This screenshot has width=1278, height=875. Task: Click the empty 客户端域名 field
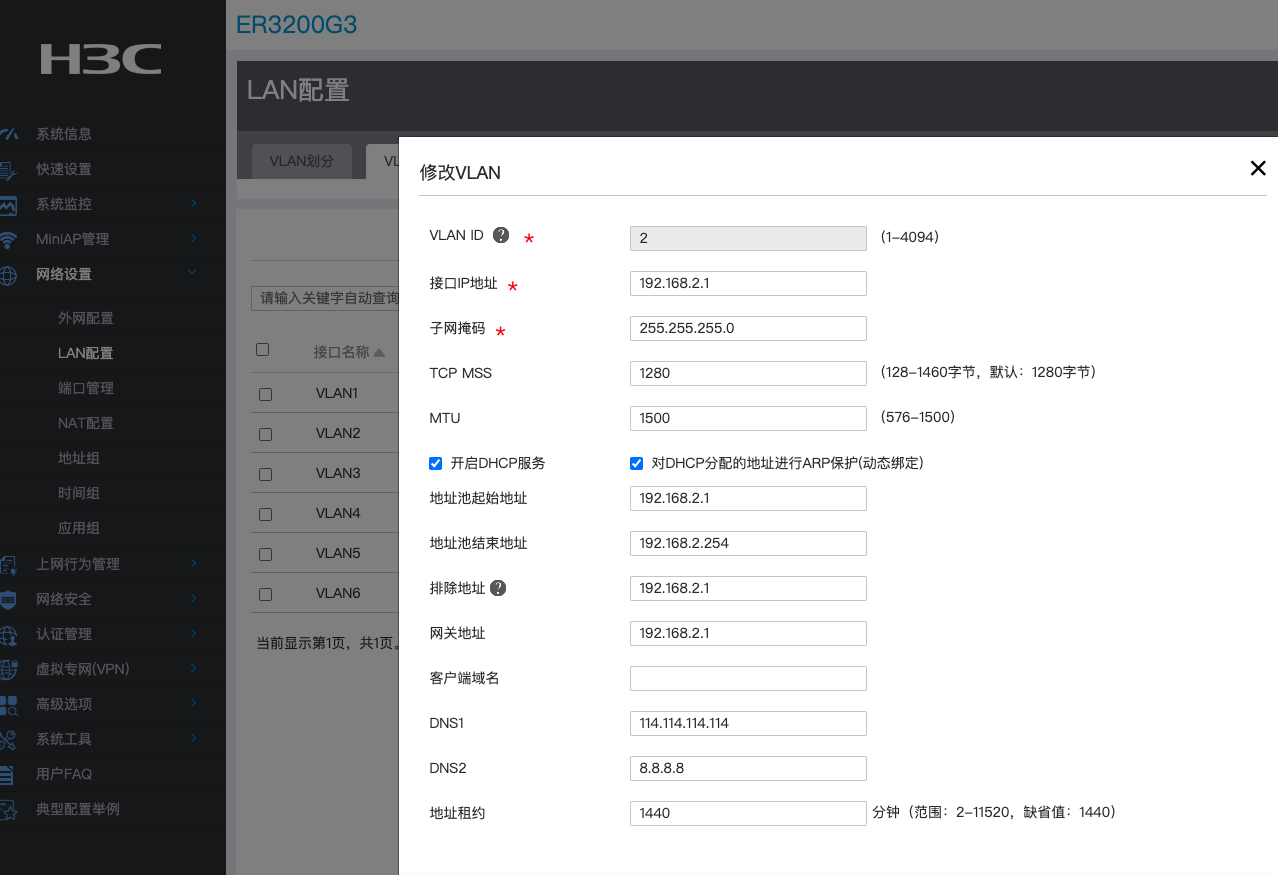click(748, 678)
